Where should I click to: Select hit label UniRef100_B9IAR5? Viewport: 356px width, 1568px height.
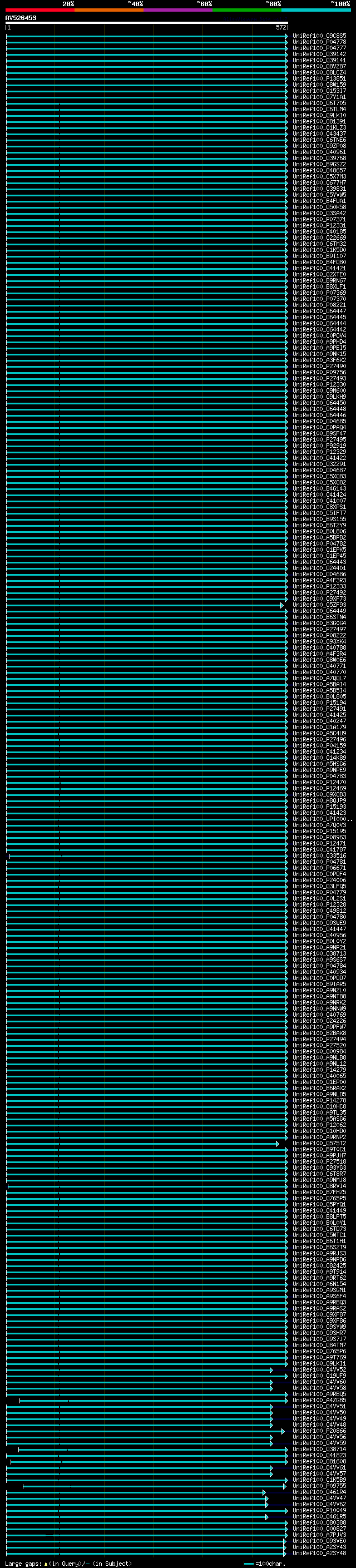(319, 985)
